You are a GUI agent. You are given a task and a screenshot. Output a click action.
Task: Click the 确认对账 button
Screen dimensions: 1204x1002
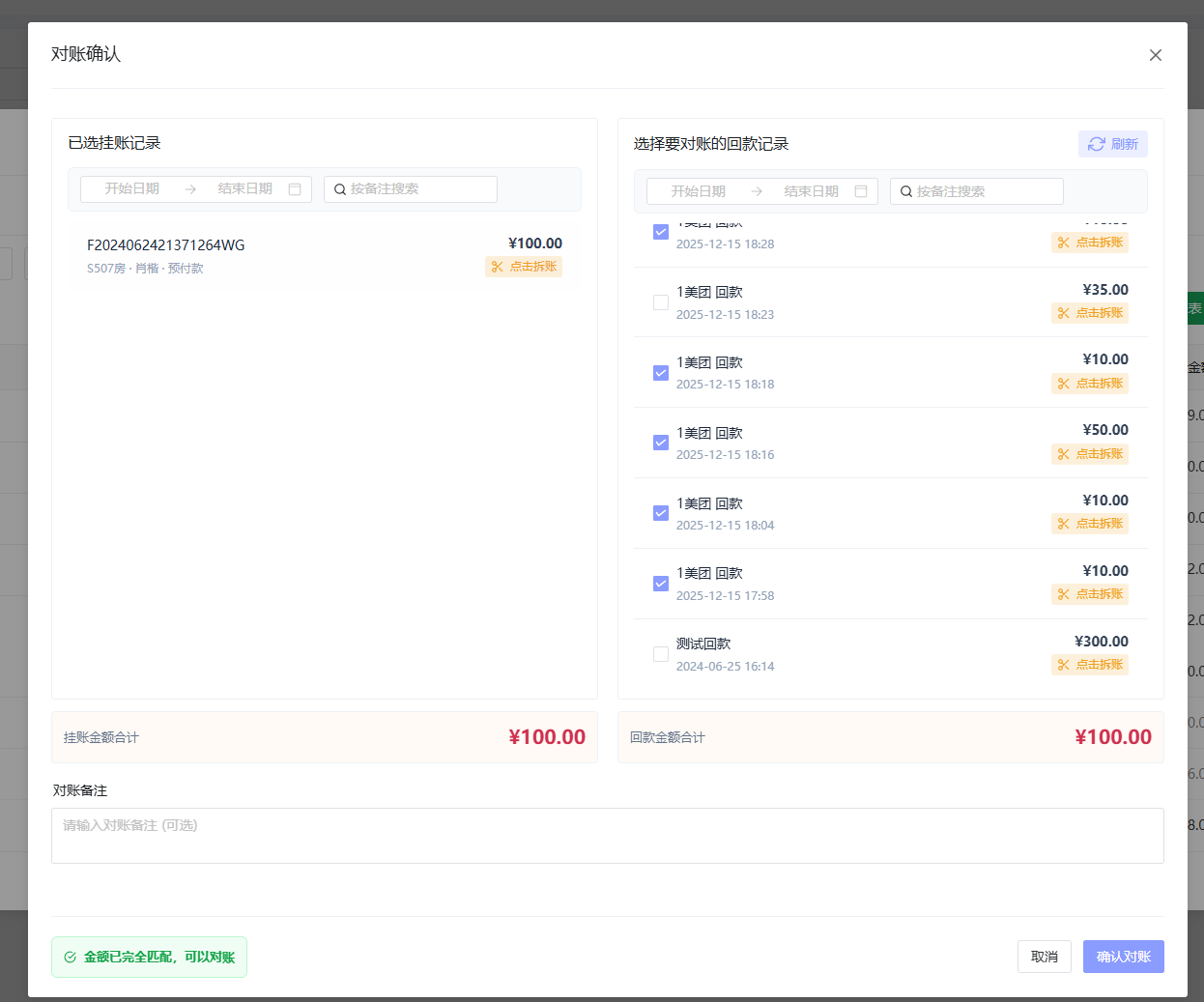(1123, 957)
